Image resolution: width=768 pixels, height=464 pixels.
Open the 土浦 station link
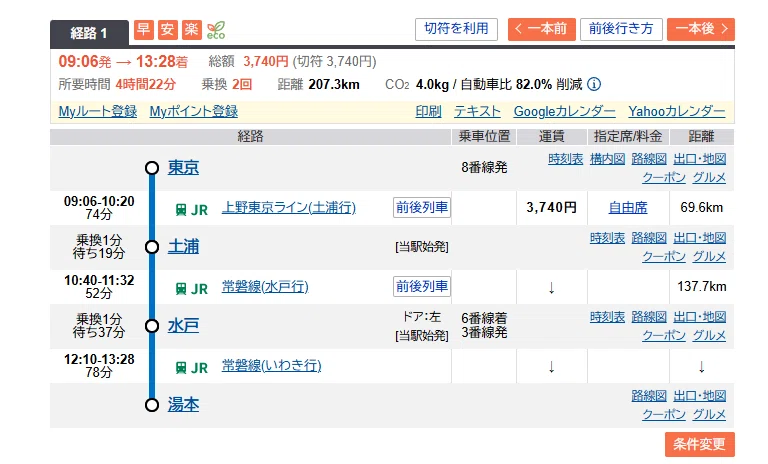184,246
